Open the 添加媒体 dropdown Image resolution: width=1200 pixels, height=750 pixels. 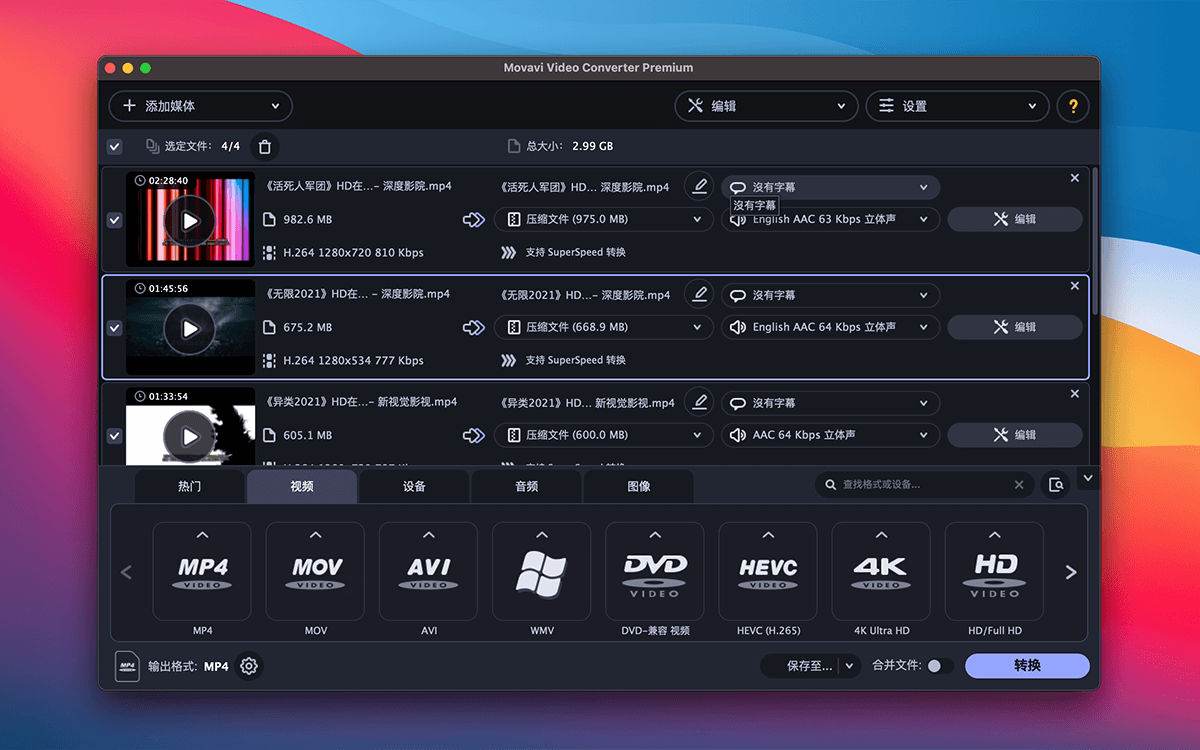(x=200, y=106)
